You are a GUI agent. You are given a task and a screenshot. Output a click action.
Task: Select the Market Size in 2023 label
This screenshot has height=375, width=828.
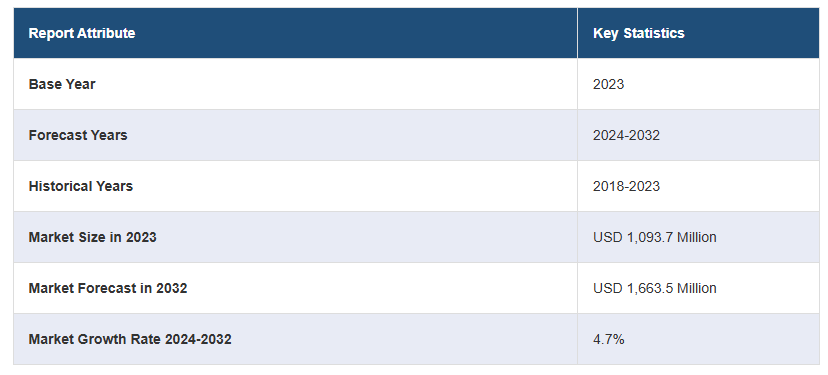point(92,237)
